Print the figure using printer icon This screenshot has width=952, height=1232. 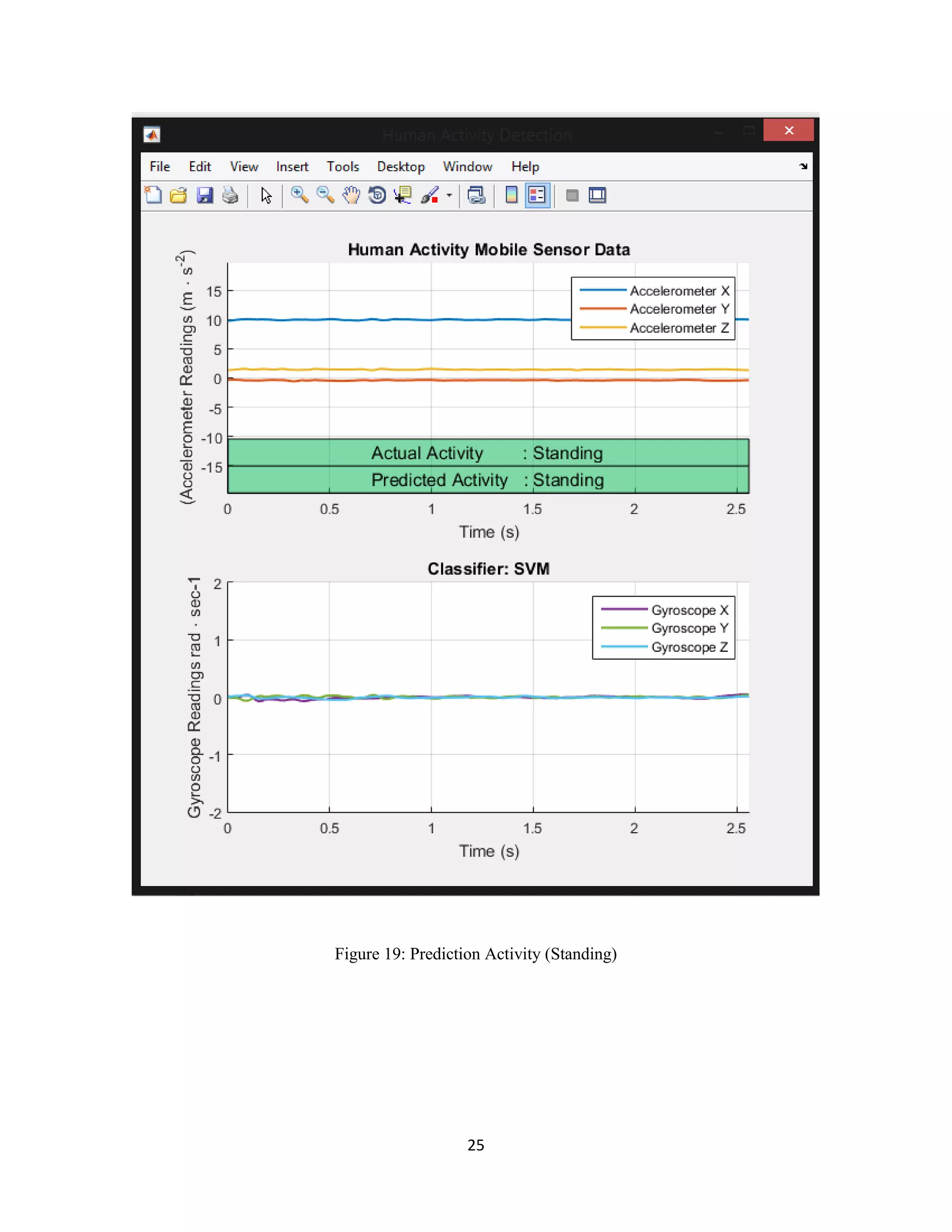230,195
